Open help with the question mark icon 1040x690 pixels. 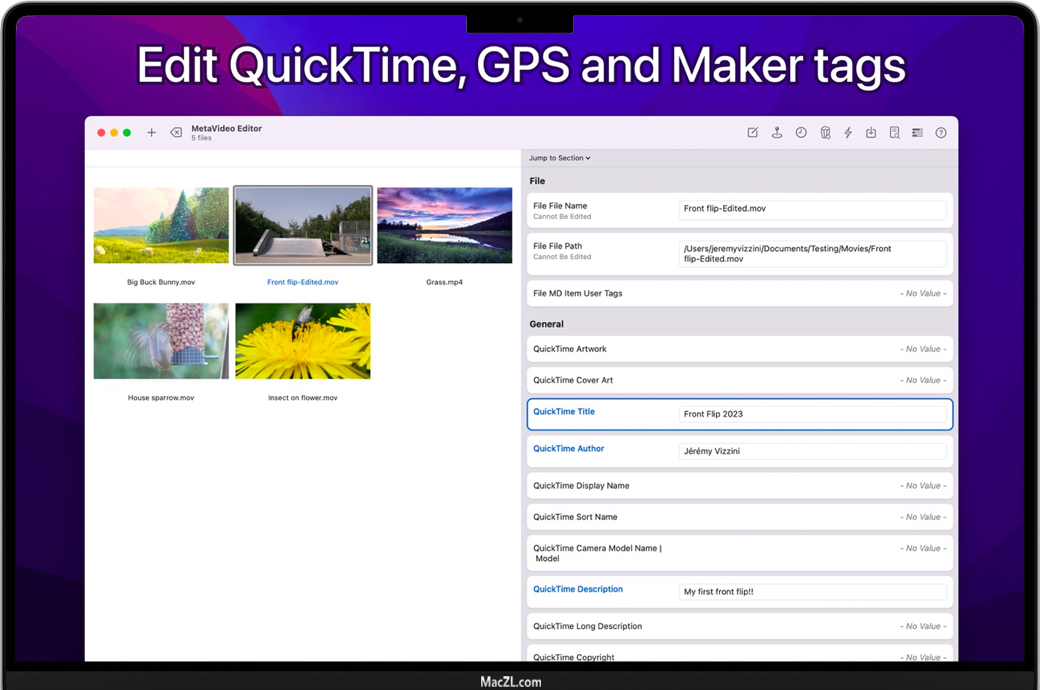point(941,133)
